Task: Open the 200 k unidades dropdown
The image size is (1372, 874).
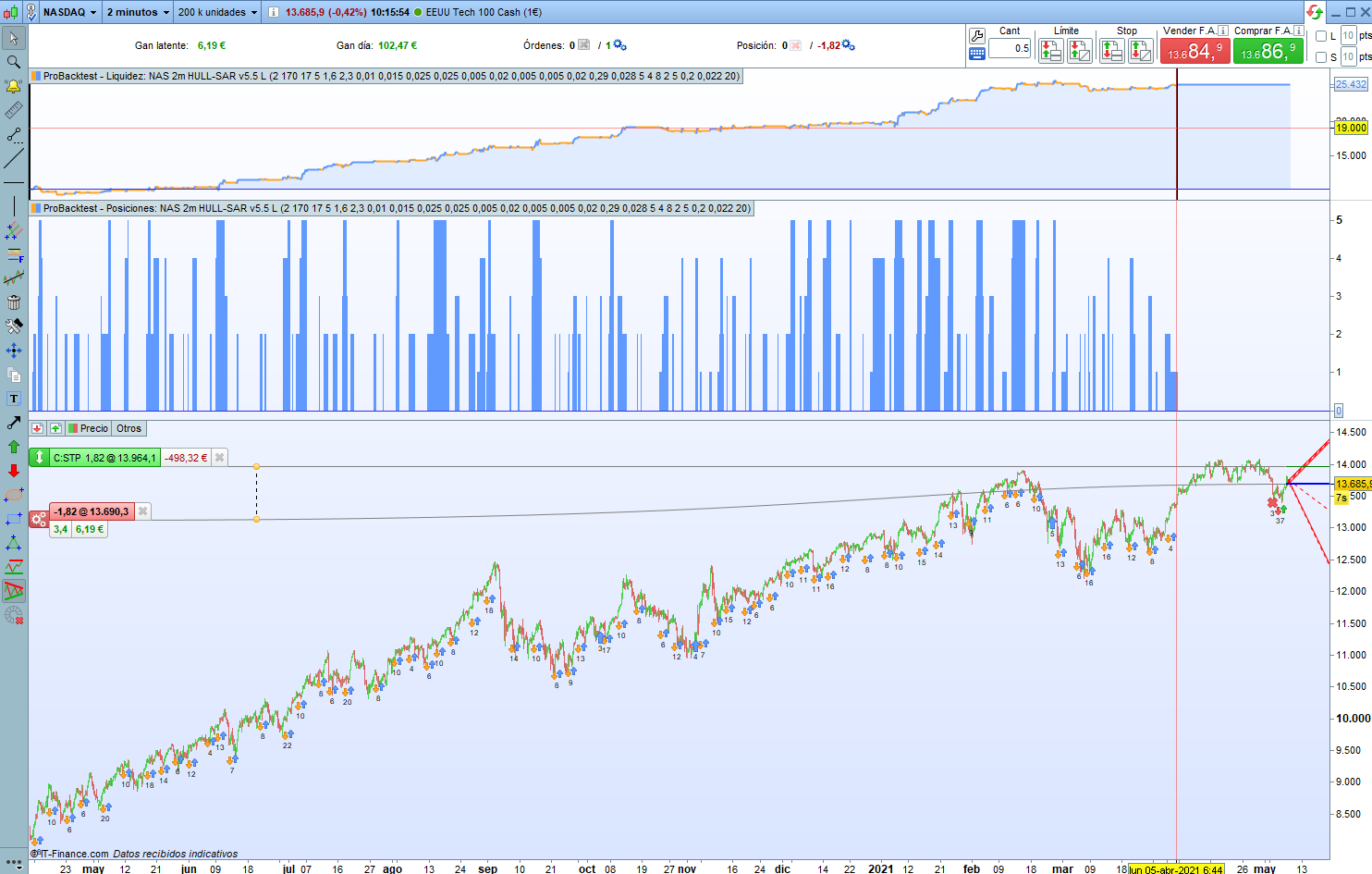Action: click(x=217, y=12)
